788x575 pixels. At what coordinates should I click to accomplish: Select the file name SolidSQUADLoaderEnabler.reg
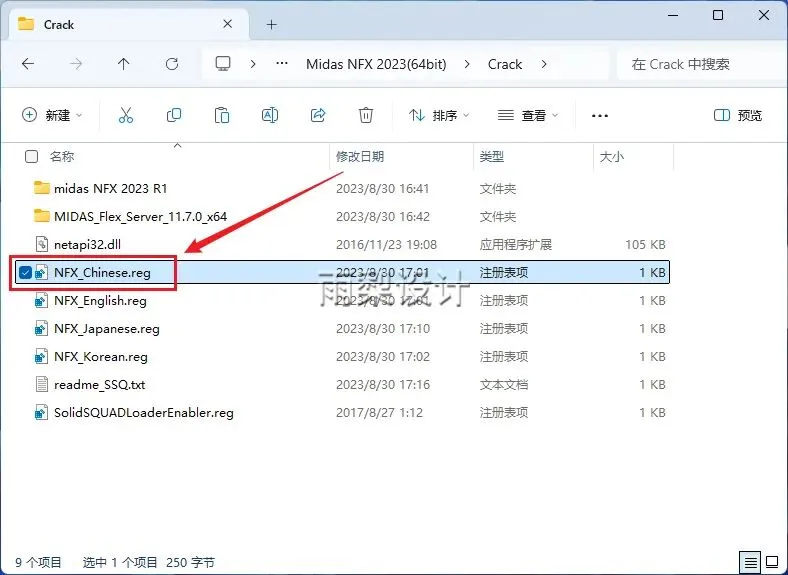[144, 413]
